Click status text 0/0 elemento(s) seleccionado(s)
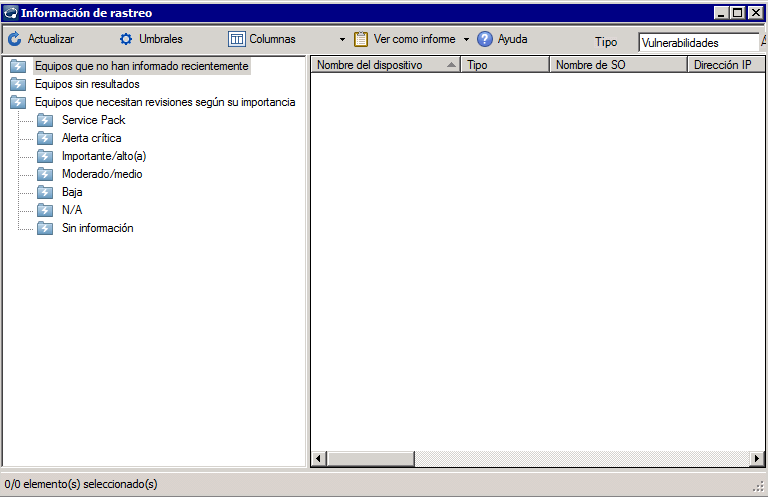The height and width of the screenshot is (497, 768). [x=81, y=484]
